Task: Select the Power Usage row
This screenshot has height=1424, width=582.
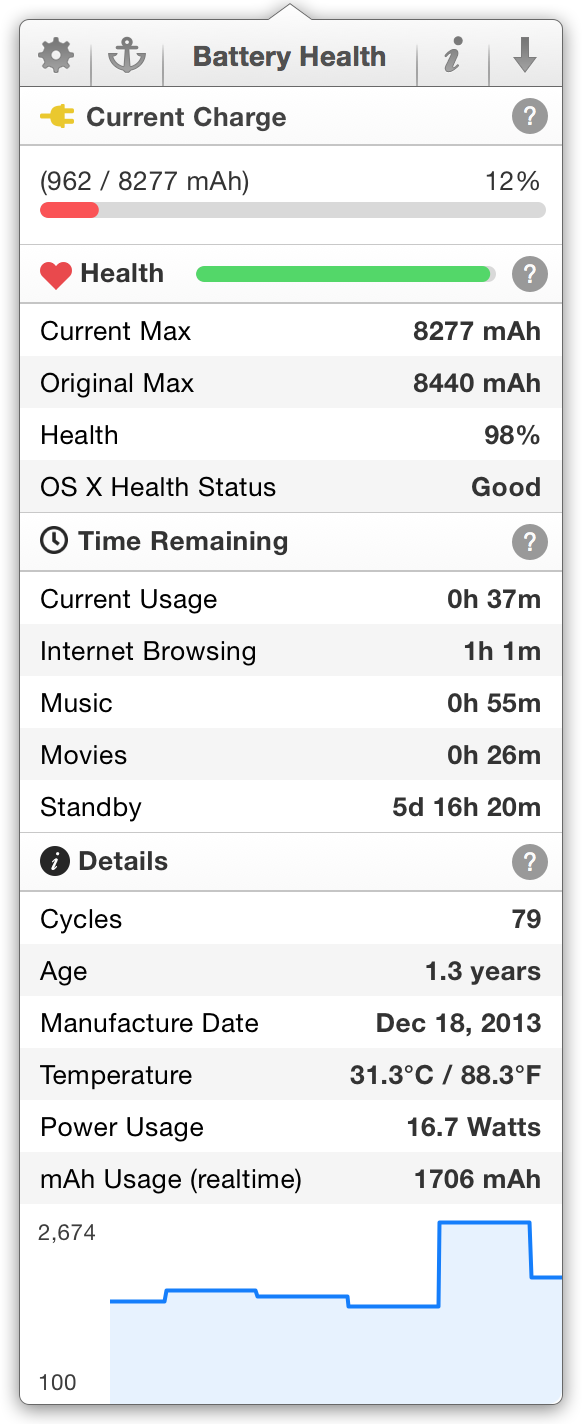Action: [x=291, y=1127]
